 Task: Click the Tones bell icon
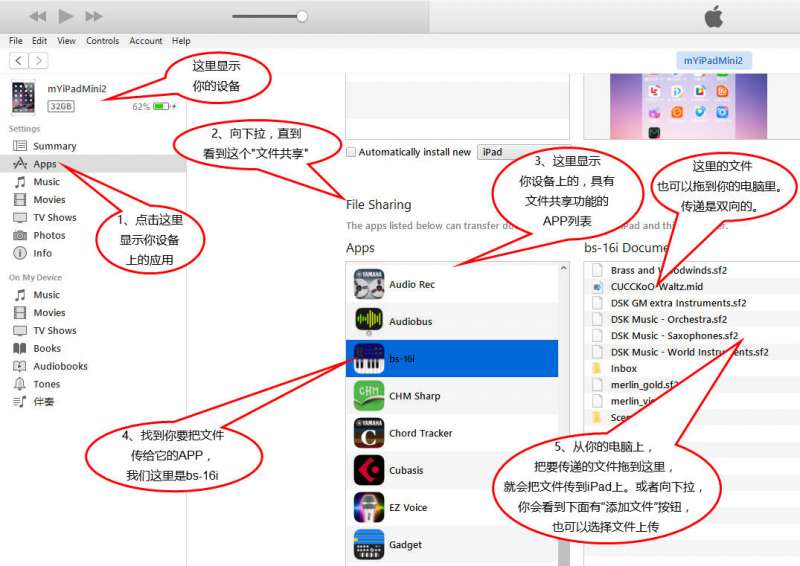click(x=20, y=384)
